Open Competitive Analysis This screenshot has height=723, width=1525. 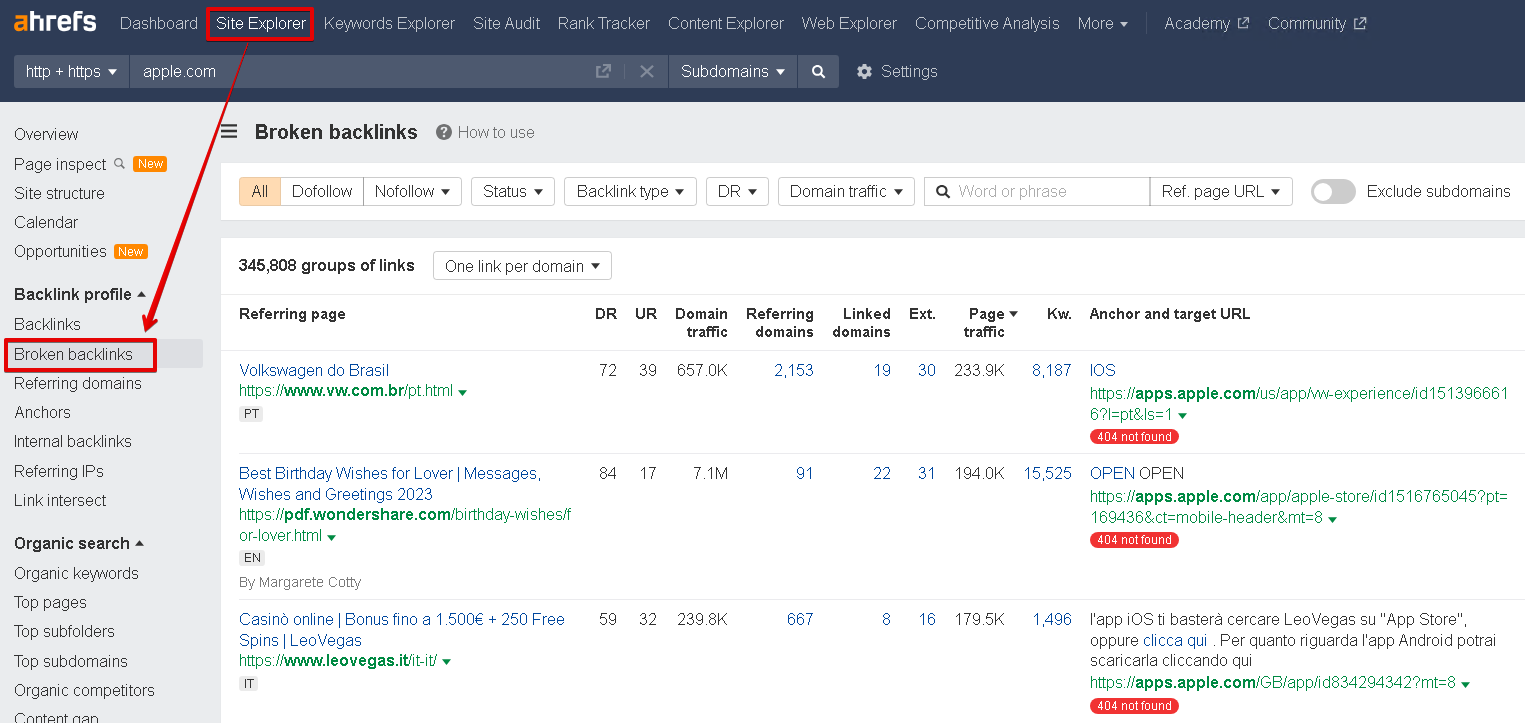[x=987, y=23]
